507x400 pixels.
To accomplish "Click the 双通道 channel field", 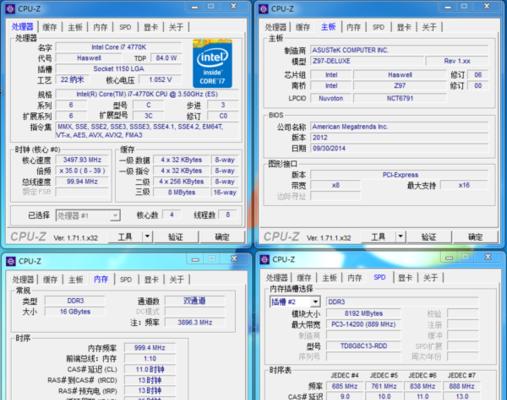I will pos(195,301).
